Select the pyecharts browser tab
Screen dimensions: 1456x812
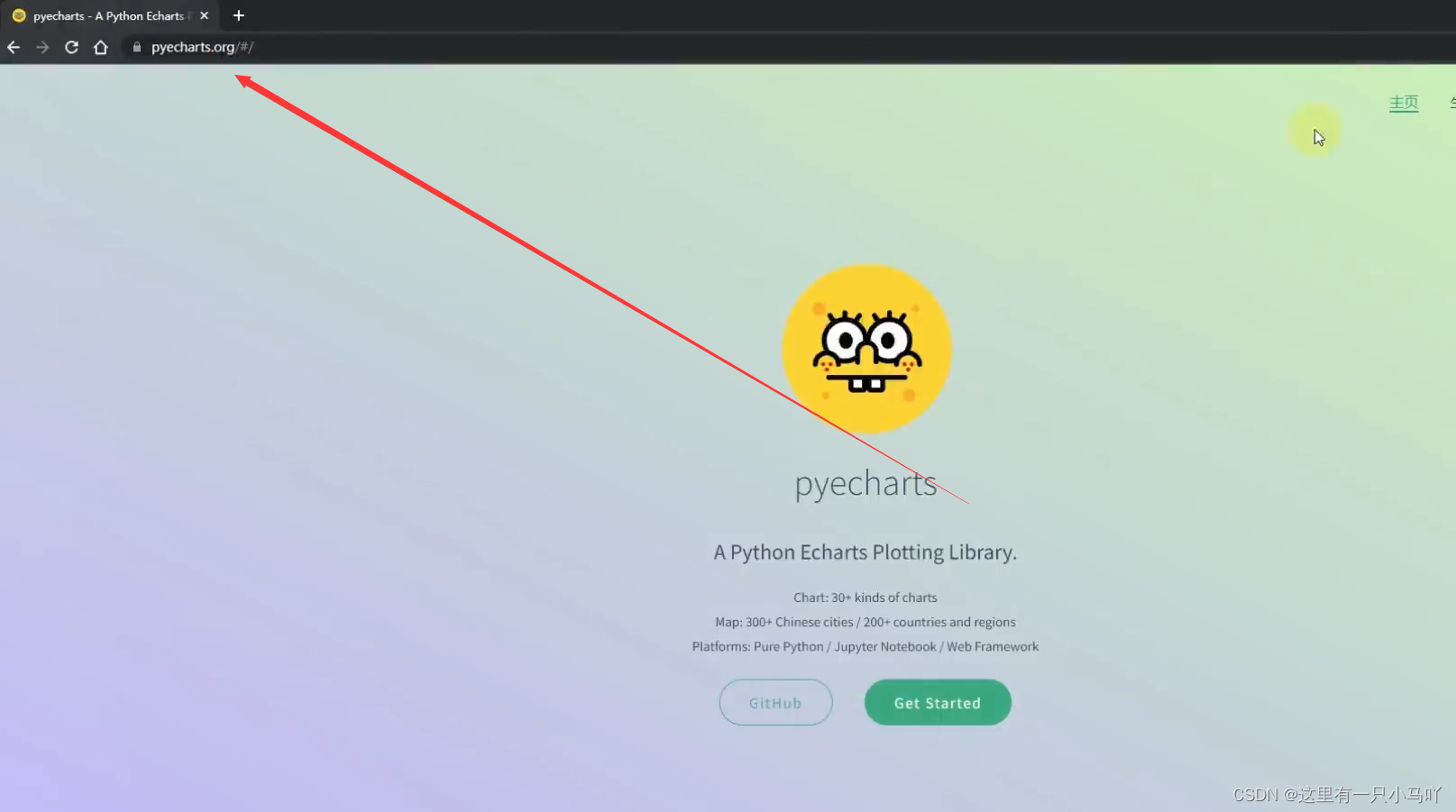pos(110,15)
